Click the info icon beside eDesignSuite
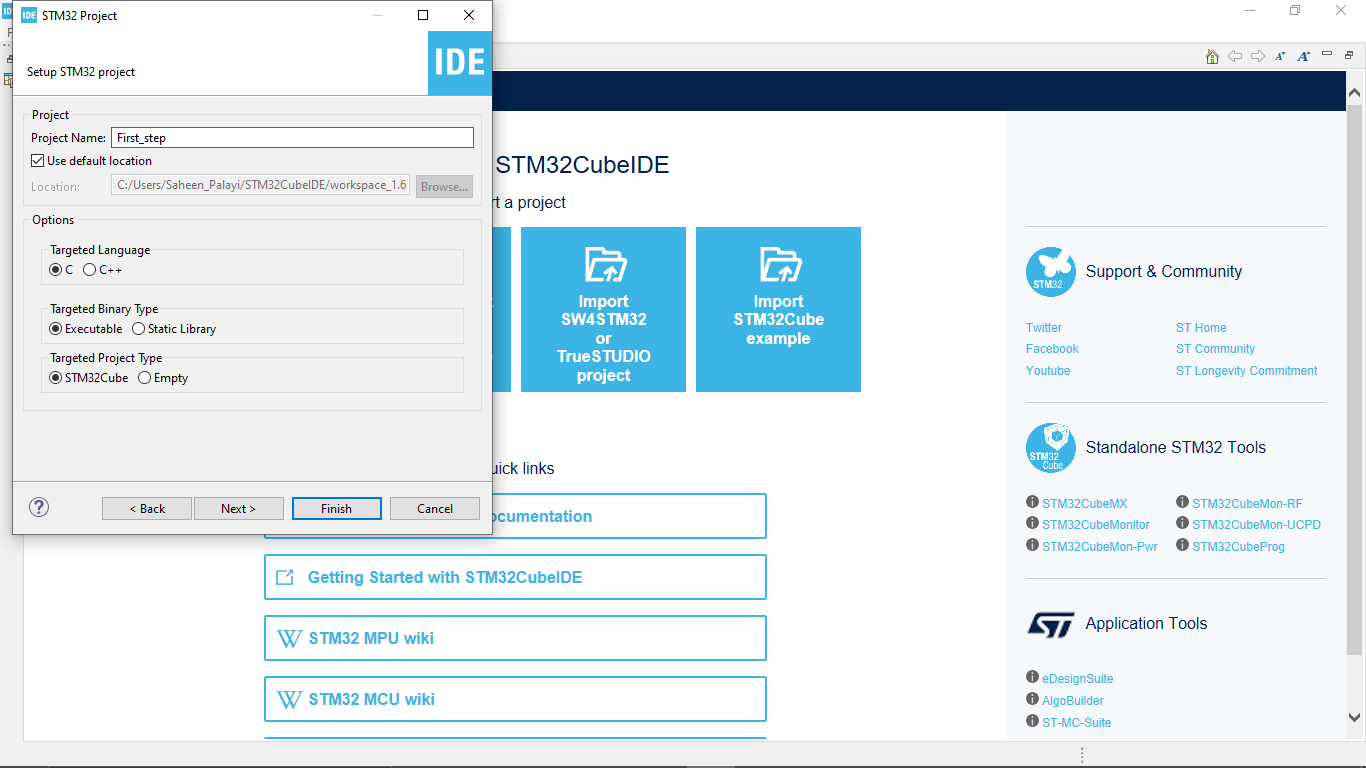The height and width of the screenshot is (768, 1366). point(1032,677)
